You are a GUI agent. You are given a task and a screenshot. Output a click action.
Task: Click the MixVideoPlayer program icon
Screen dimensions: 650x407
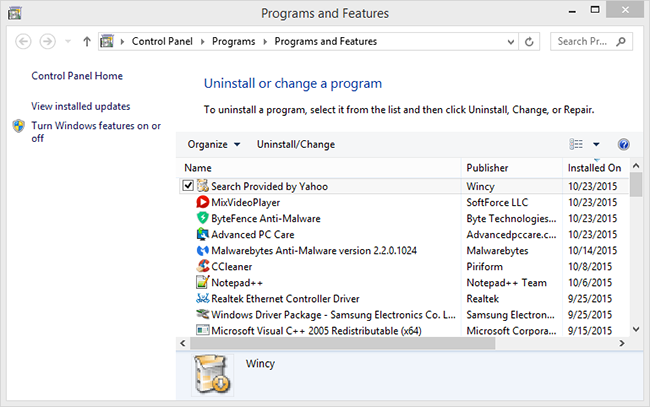pyautogui.click(x=203, y=202)
